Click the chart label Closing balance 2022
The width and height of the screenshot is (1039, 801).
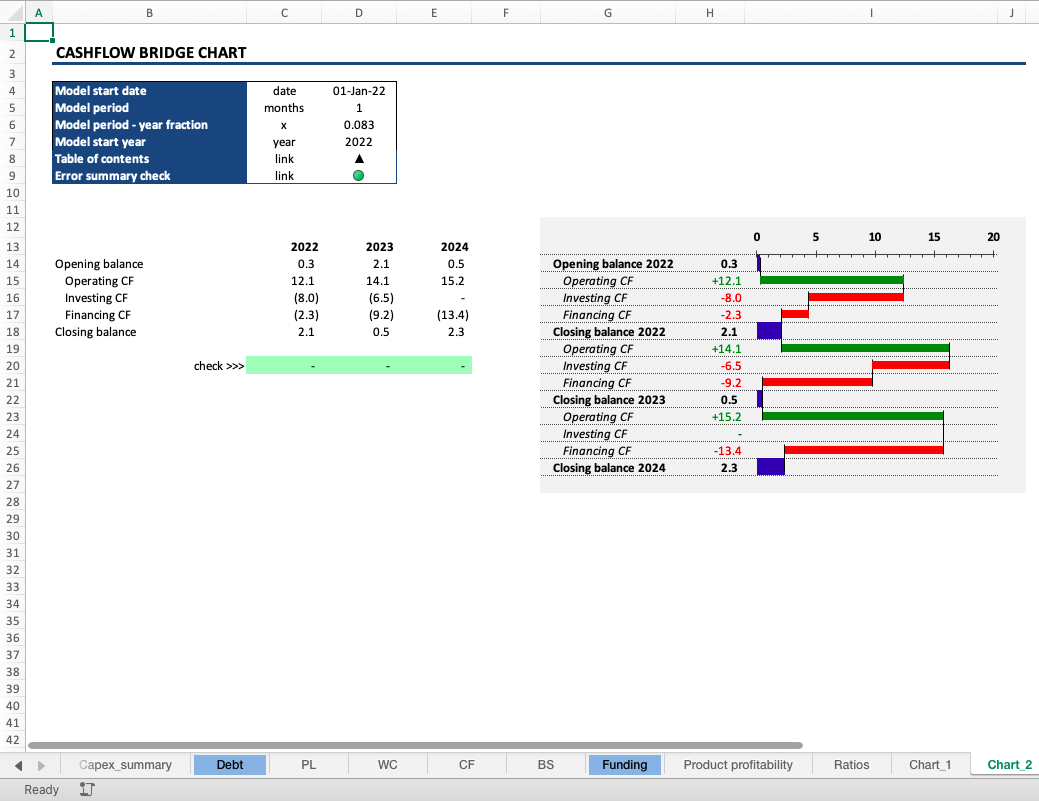point(609,332)
